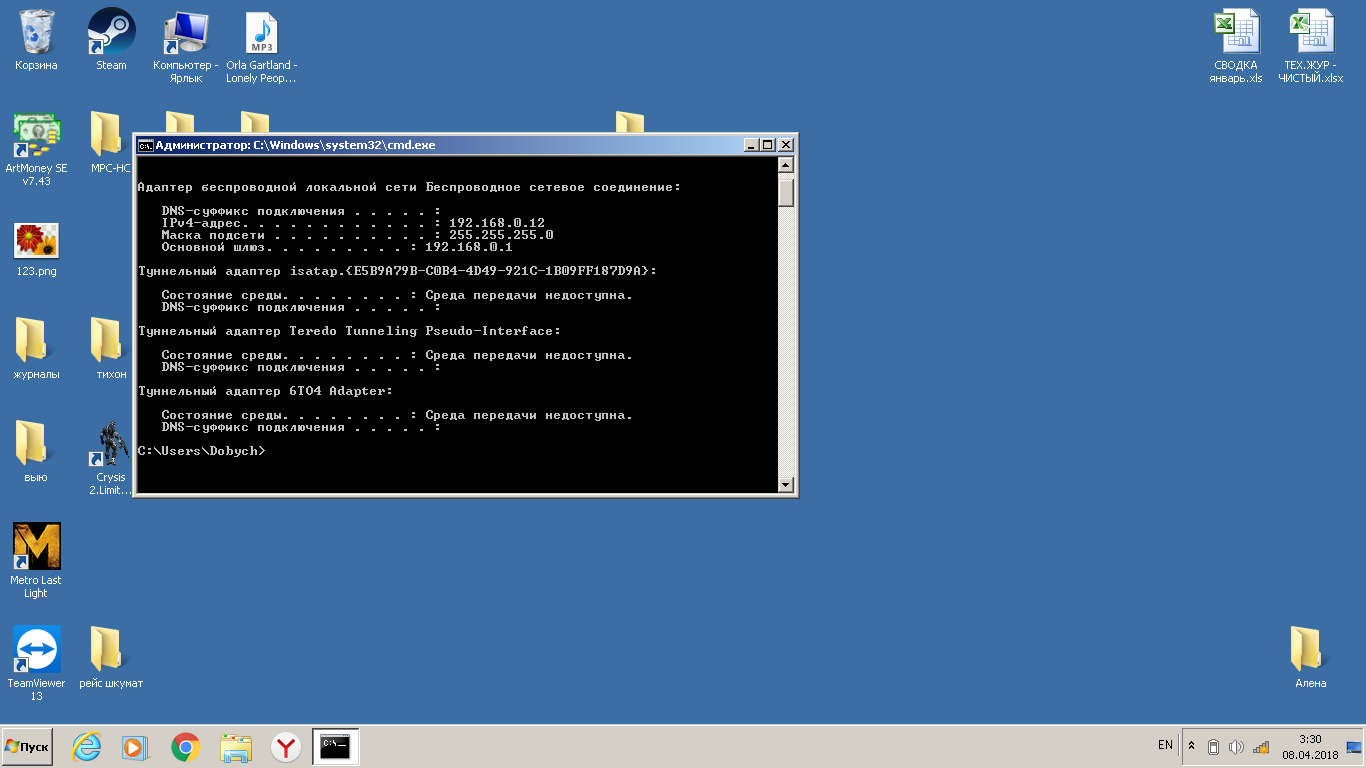Launch Yandex Browser from the taskbar

pyautogui.click(x=286, y=747)
